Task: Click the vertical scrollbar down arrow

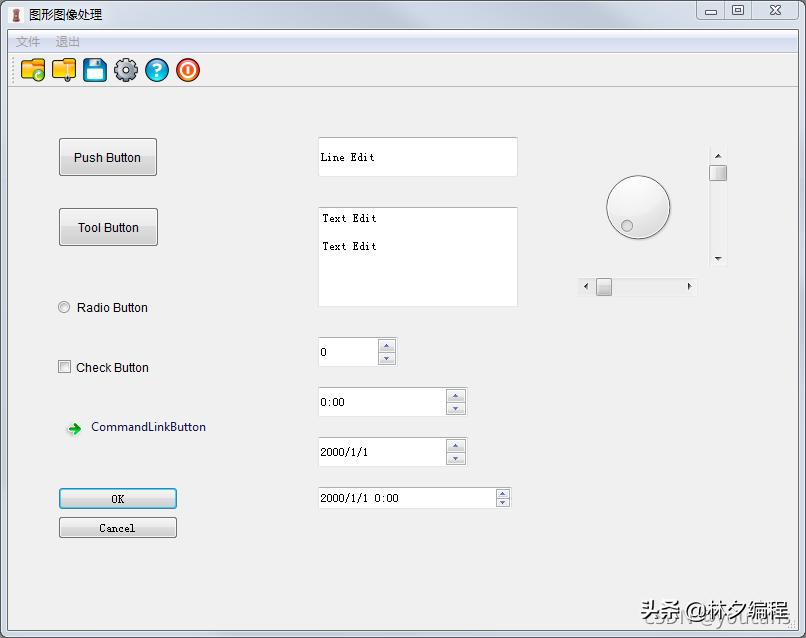Action: (718, 258)
